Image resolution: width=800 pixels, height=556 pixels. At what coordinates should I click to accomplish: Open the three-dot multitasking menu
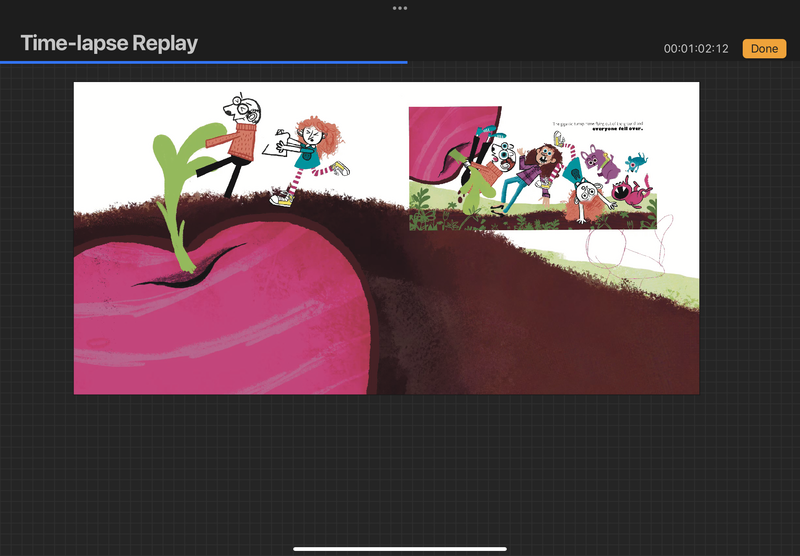(x=400, y=8)
